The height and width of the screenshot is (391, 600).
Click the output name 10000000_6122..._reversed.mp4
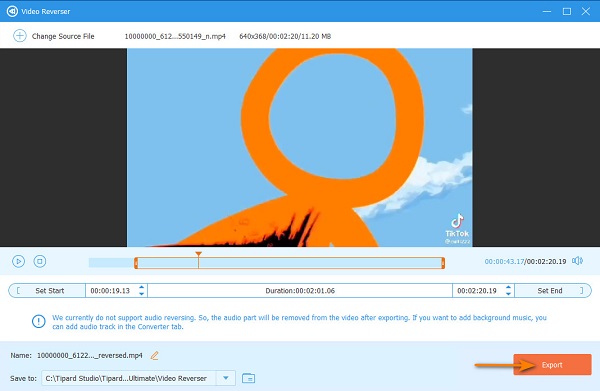pyautogui.click(x=90, y=355)
